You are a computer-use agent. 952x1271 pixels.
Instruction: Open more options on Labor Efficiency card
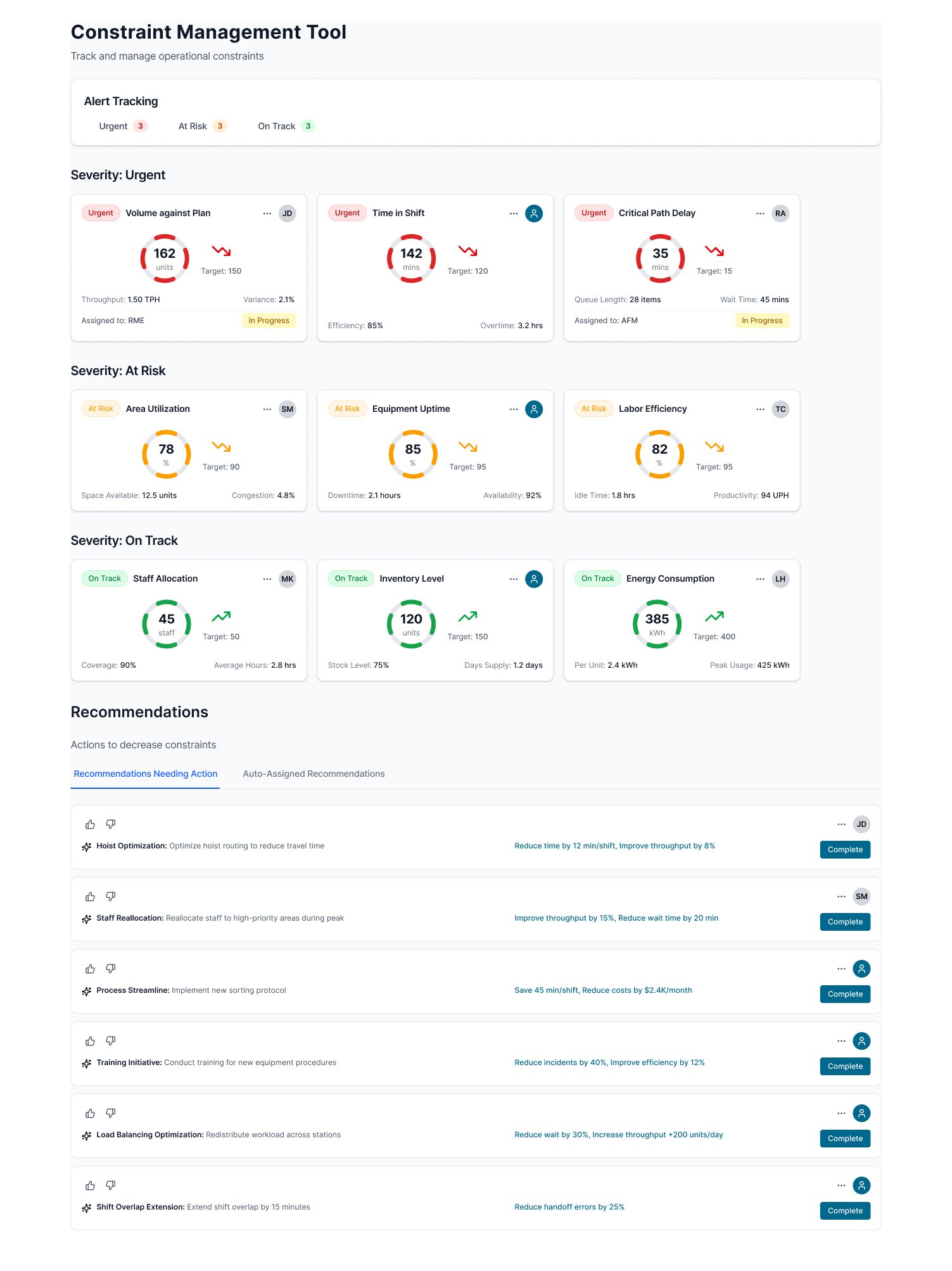click(760, 409)
